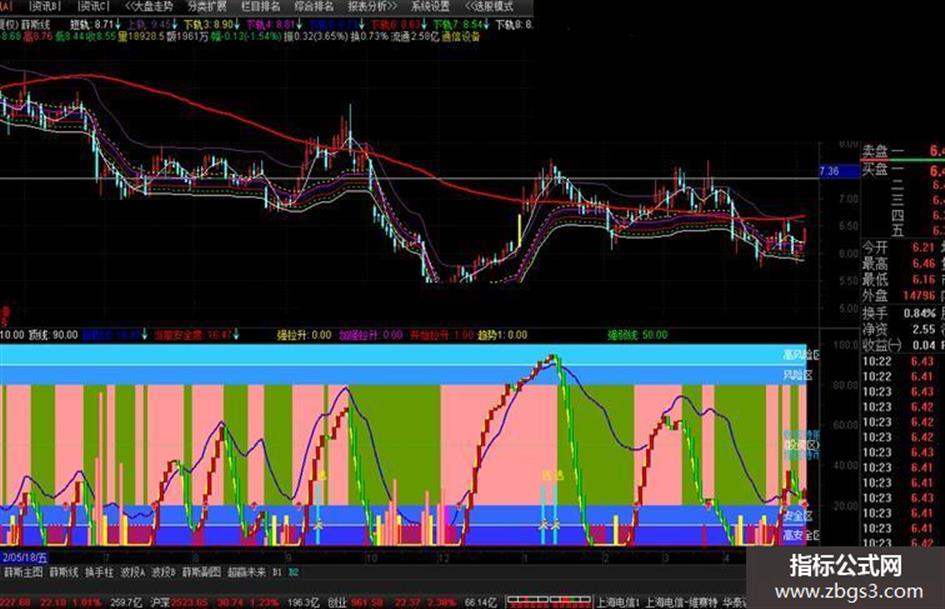Open the 栏目排名 menu
945x609 pixels.
(x=260, y=7)
